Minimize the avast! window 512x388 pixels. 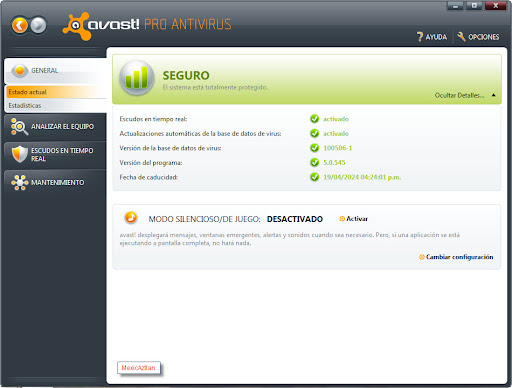click(x=455, y=6)
